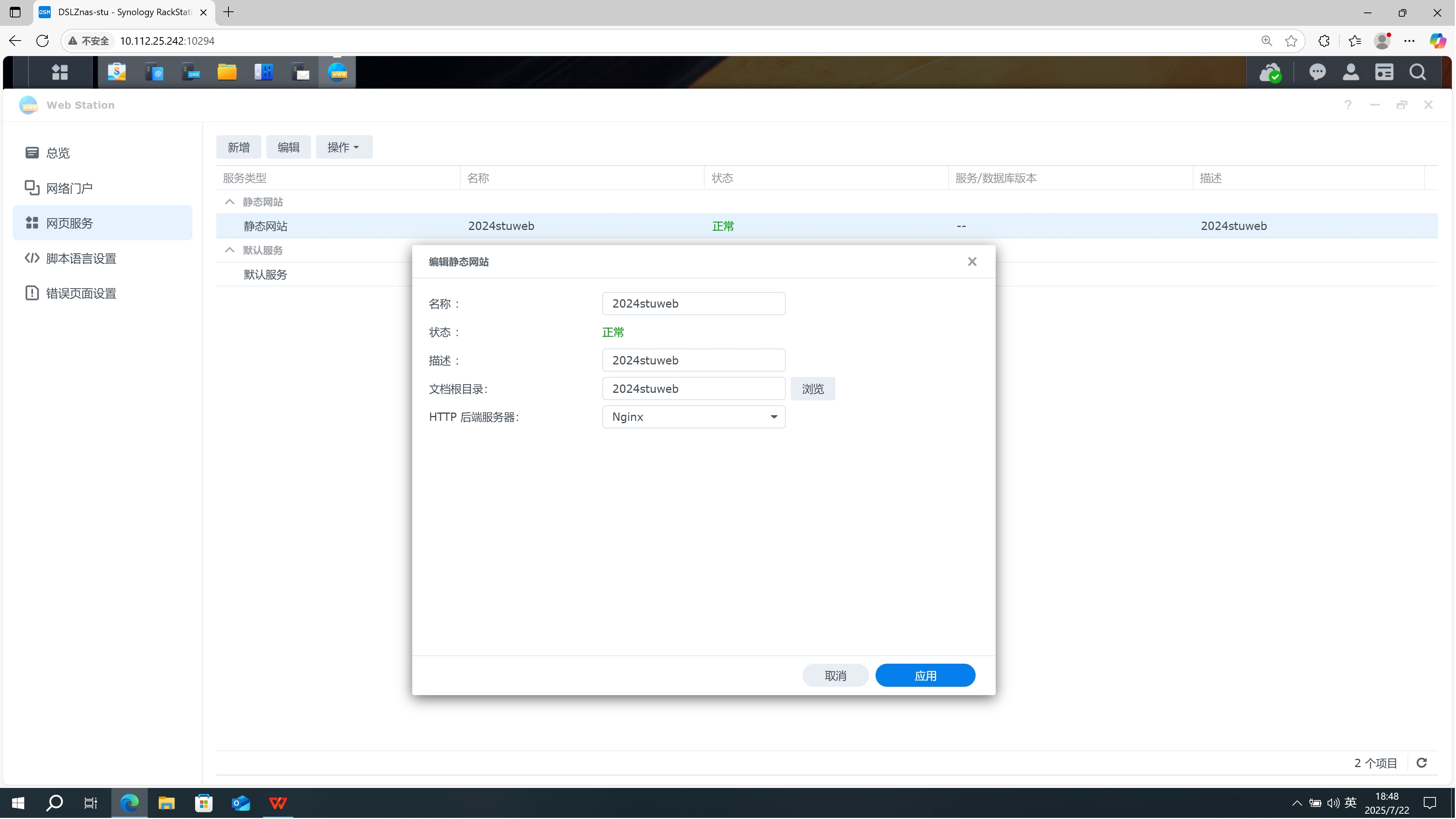Viewport: 1456px width, 819px height.
Task: Open the Edge profile avatar
Action: [1382, 41]
